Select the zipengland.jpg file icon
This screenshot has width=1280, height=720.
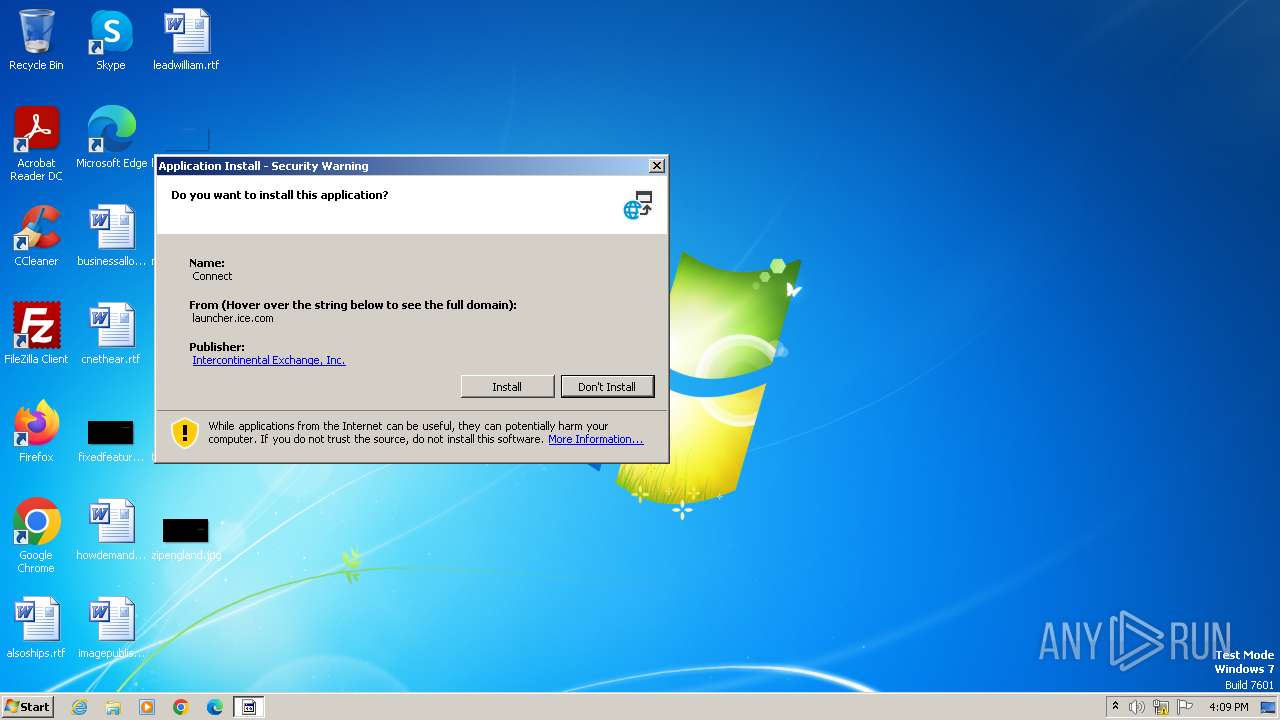(x=186, y=538)
